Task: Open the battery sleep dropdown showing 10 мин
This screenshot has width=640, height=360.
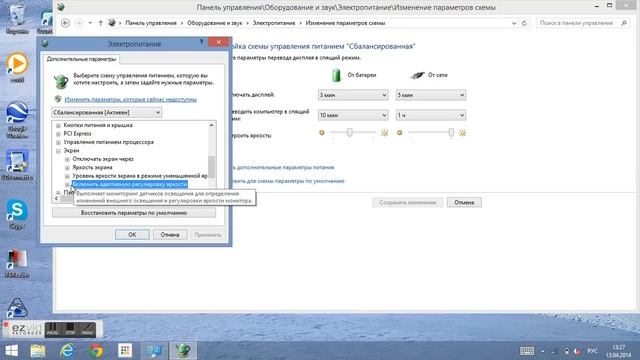Action: tap(353, 115)
